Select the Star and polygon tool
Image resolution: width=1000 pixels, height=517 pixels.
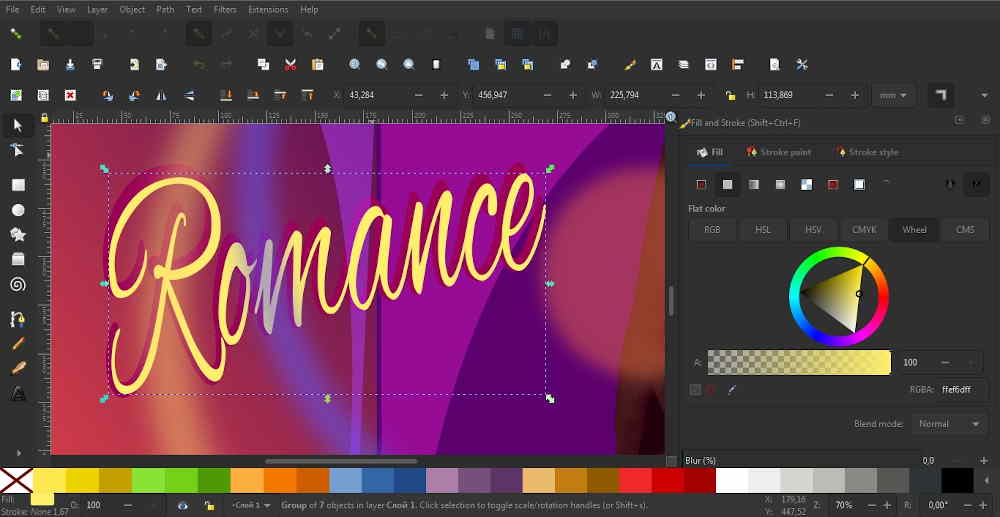(x=18, y=235)
